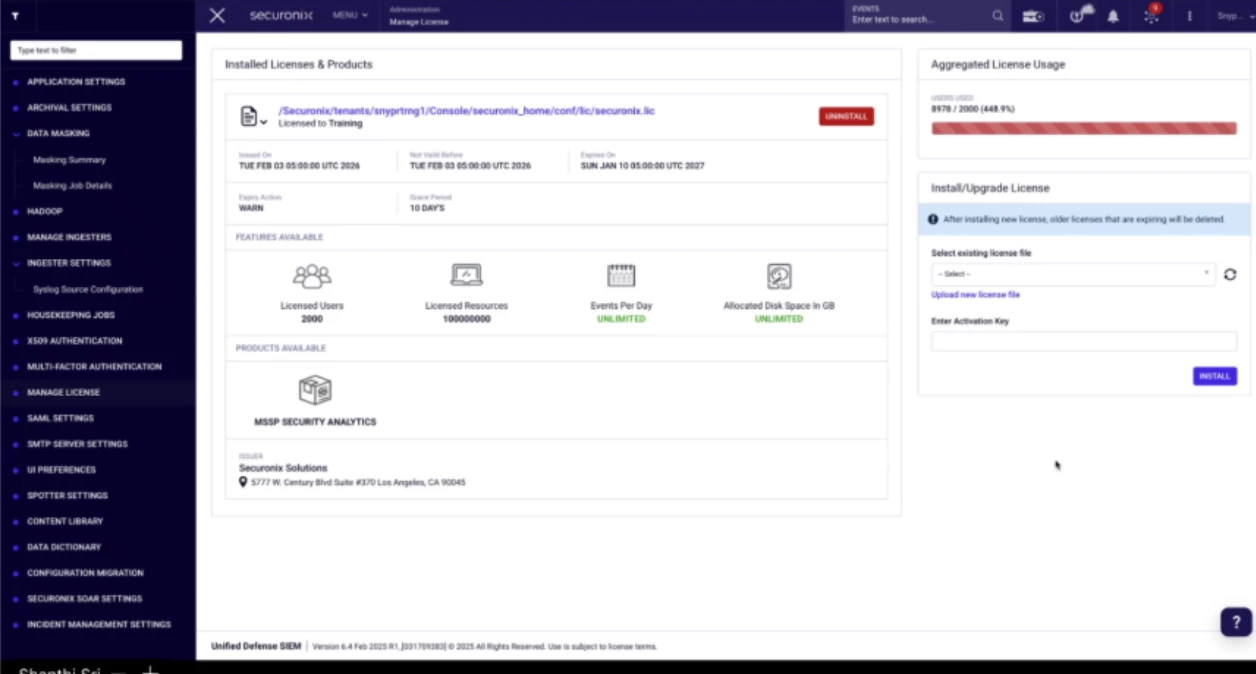
Task: Click the info icon in the license notice
Action: point(933,219)
